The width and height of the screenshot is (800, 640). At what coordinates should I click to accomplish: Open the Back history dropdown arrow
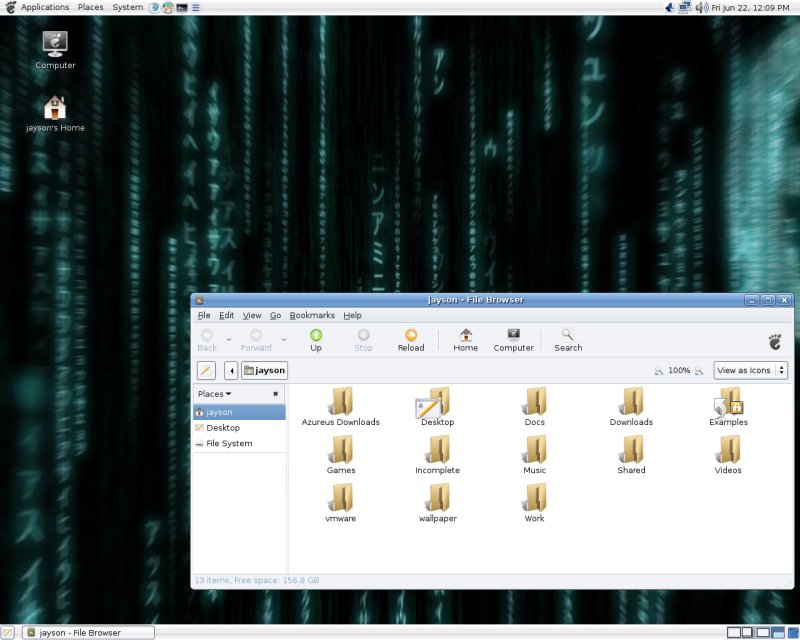tap(229, 339)
